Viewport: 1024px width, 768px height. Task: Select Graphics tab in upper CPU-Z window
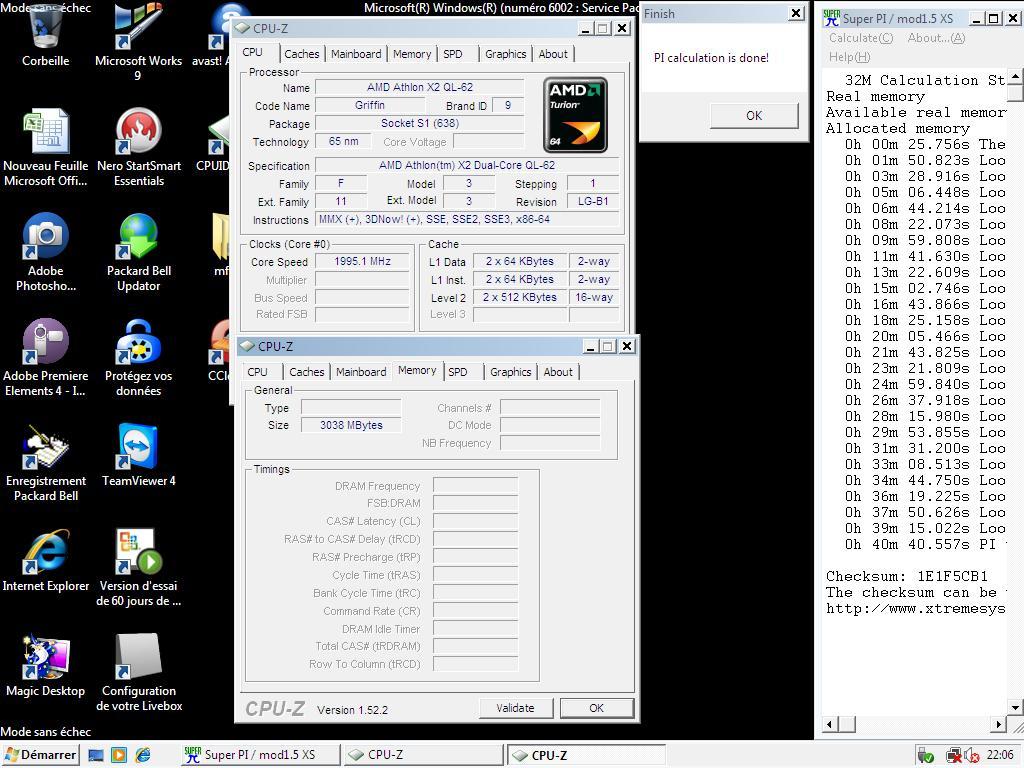pos(505,54)
